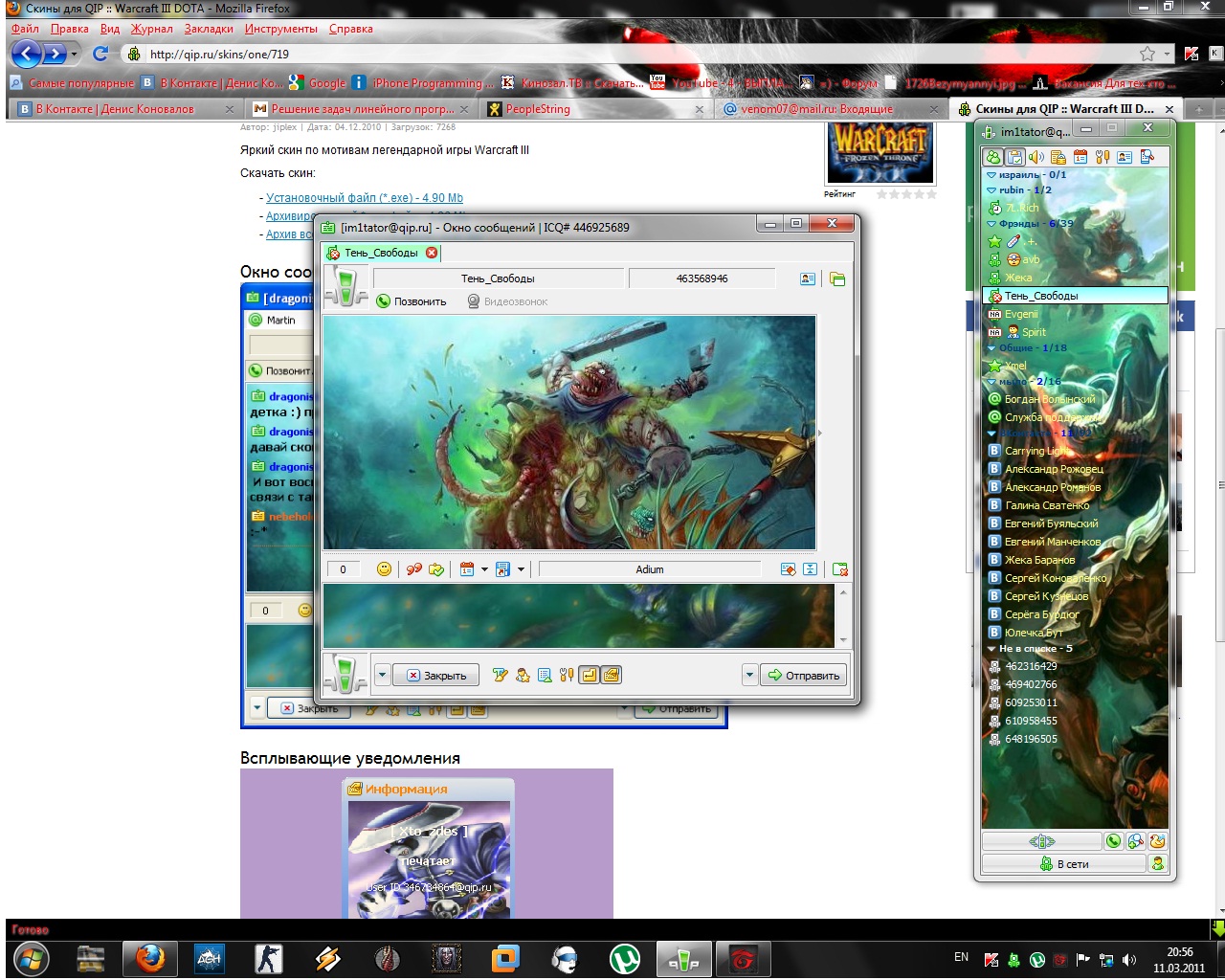This screenshot has width=1225, height=980.
Task: Open the dropdown arrow next to Отправить
Action: point(749,676)
